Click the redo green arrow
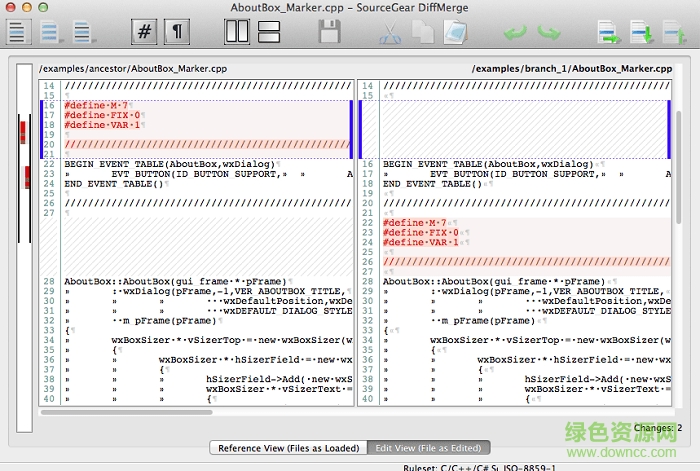This screenshot has height=471, width=700. click(548, 32)
